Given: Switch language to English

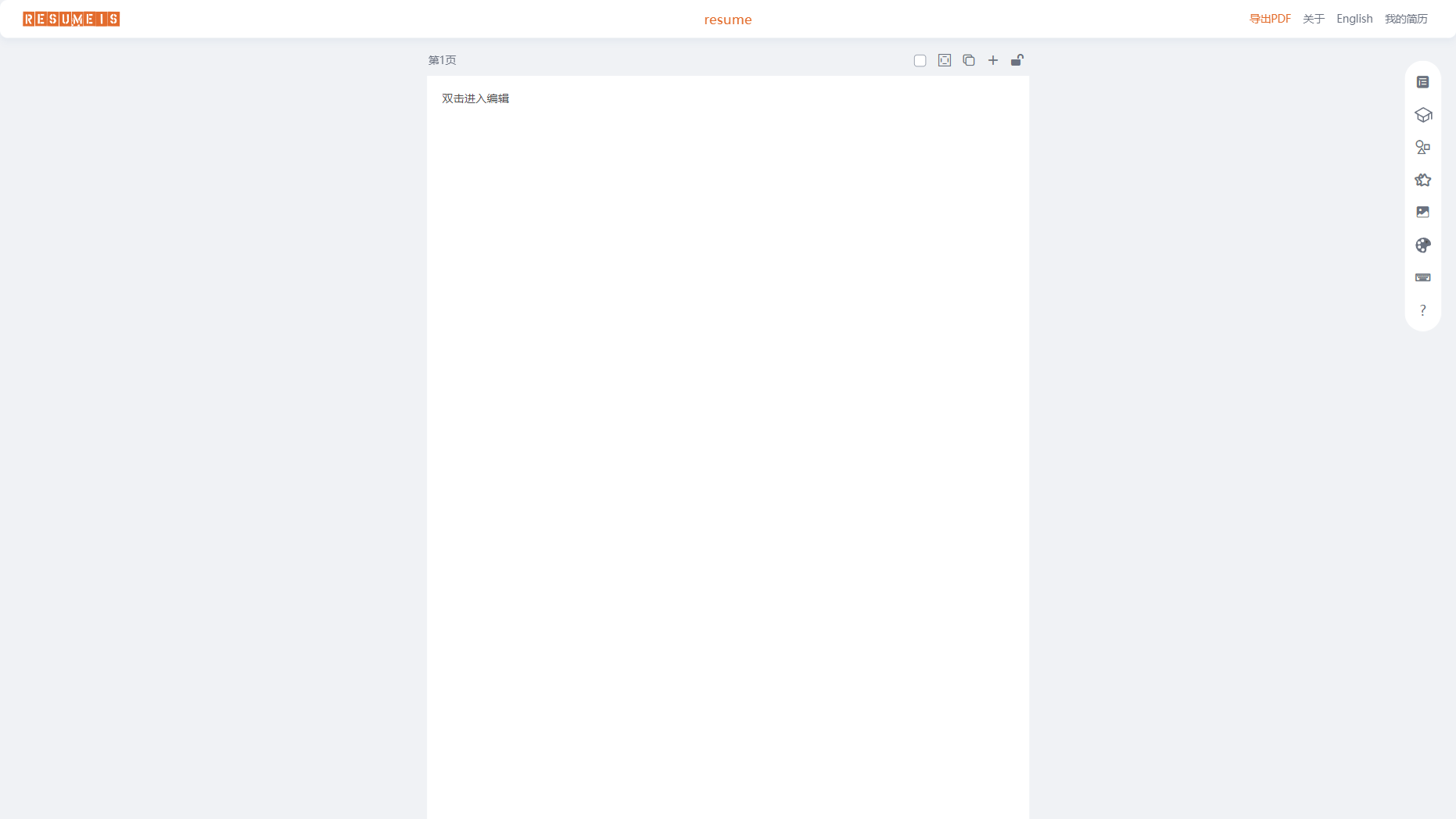Looking at the screenshot, I should 1354,19.
